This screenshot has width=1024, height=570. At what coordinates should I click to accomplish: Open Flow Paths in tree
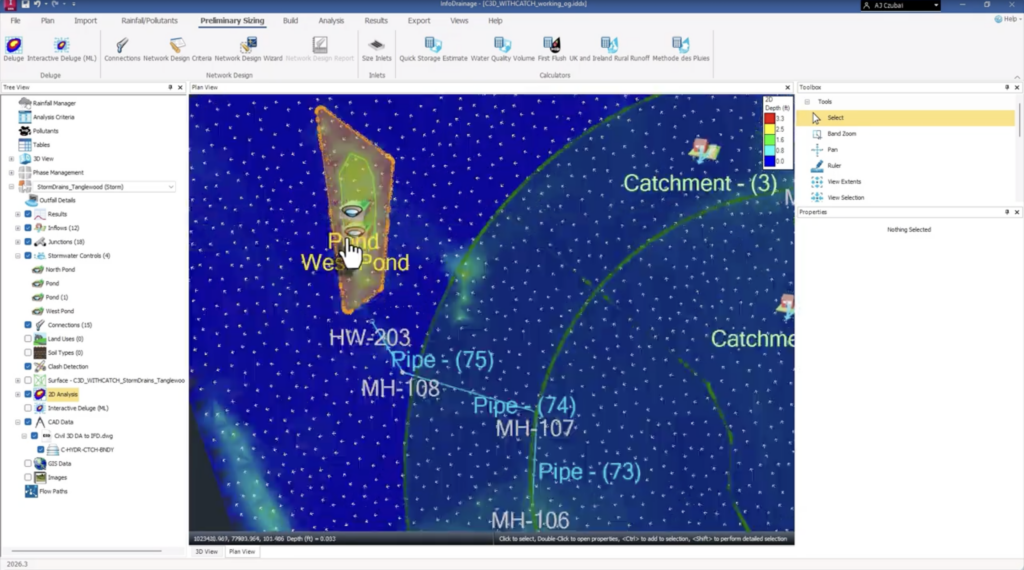[53, 491]
